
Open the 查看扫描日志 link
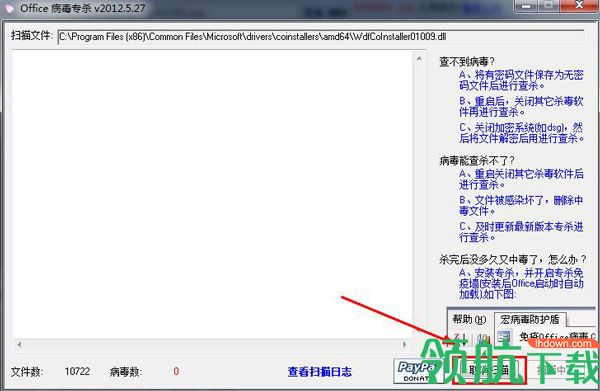tap(320, 371)
